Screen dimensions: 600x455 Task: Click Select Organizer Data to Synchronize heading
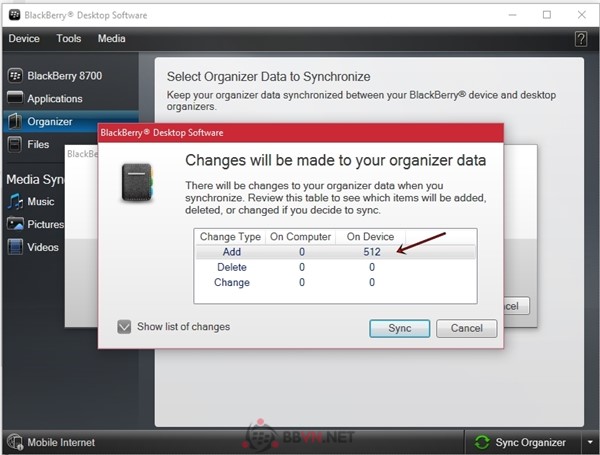point(268,77)
